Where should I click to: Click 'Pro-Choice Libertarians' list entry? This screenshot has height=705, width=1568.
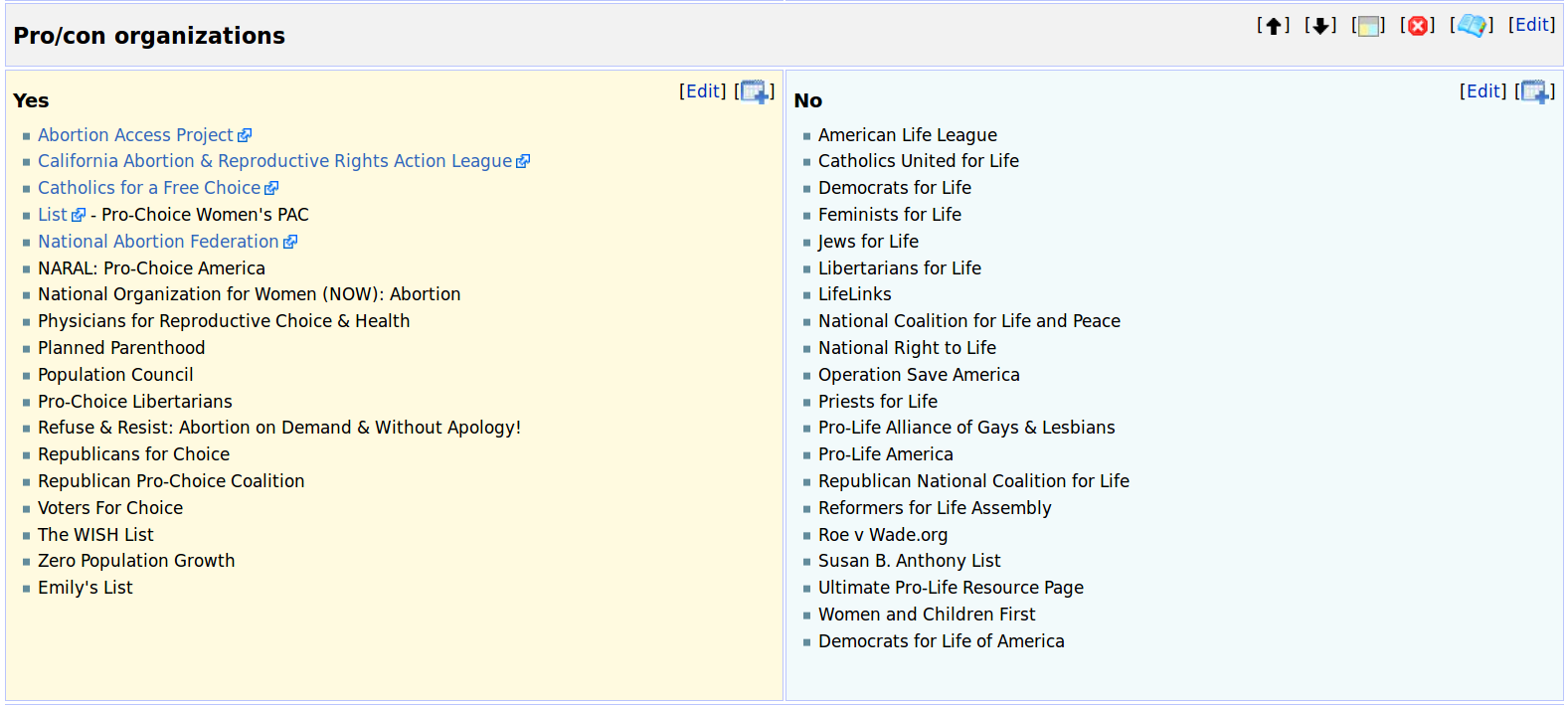point(135,402)
